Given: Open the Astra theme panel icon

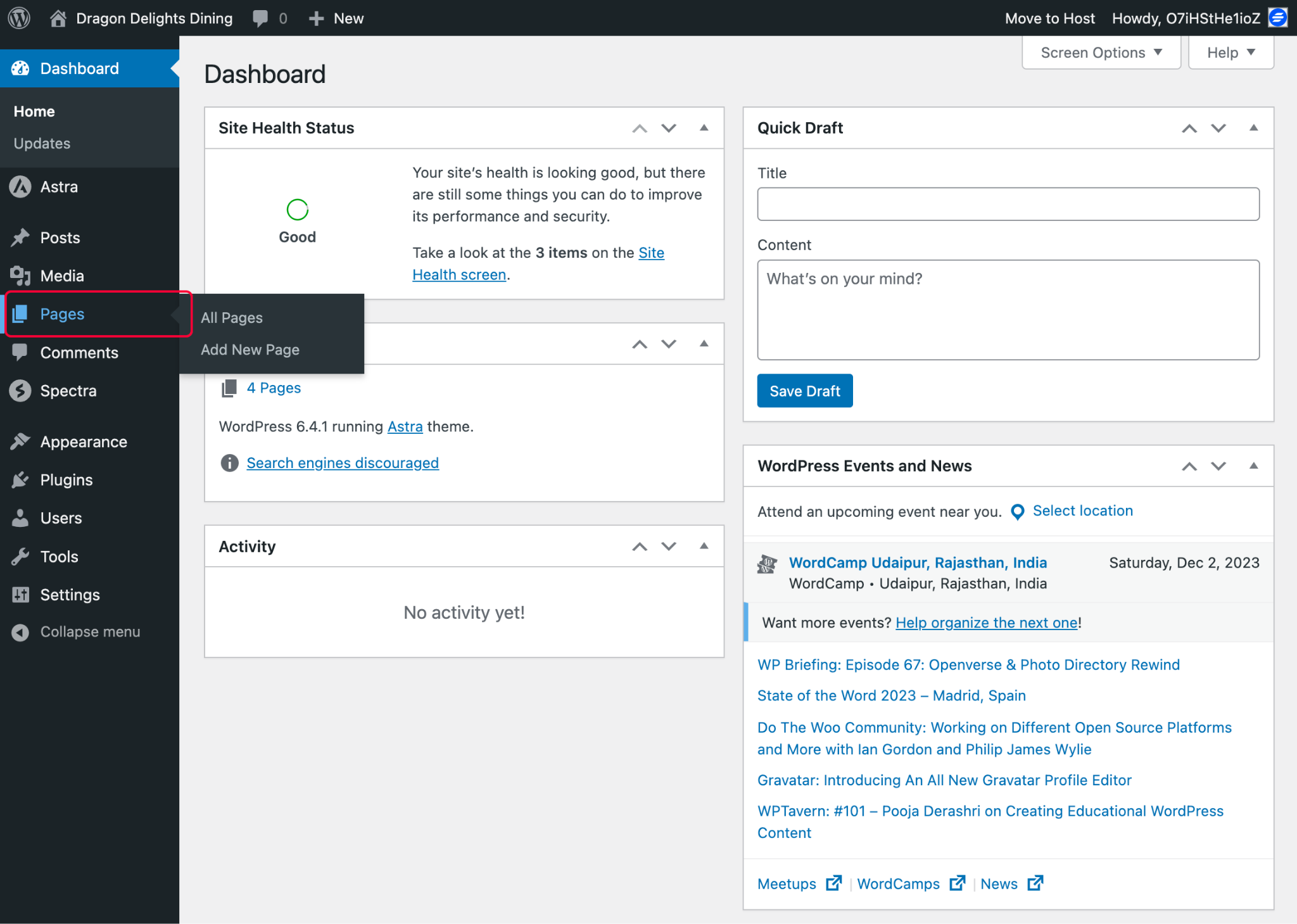Looking at the screenshot, I should click(x=21, y=186).
